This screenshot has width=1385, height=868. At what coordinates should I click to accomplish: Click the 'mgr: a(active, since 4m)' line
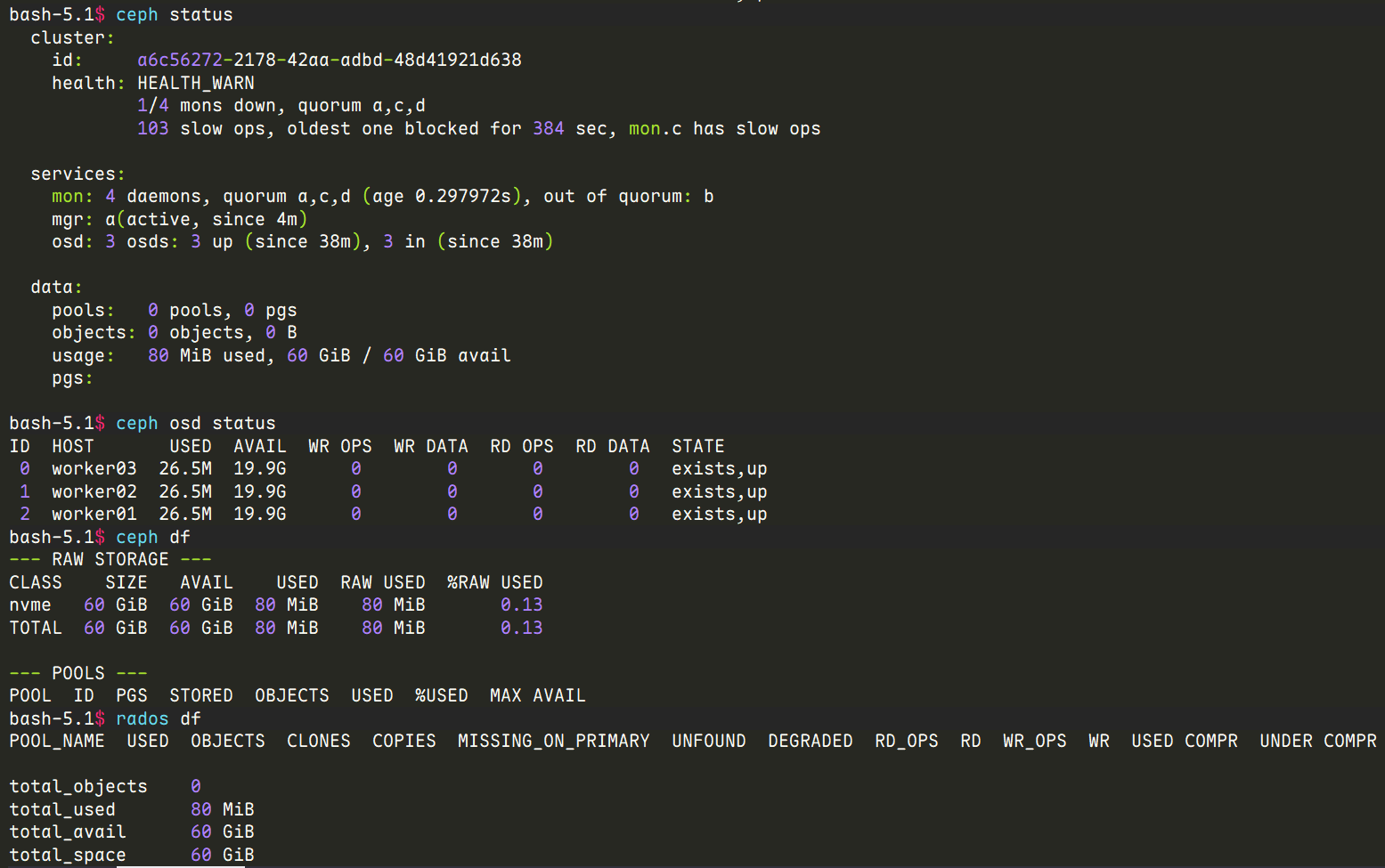[179, 220]
